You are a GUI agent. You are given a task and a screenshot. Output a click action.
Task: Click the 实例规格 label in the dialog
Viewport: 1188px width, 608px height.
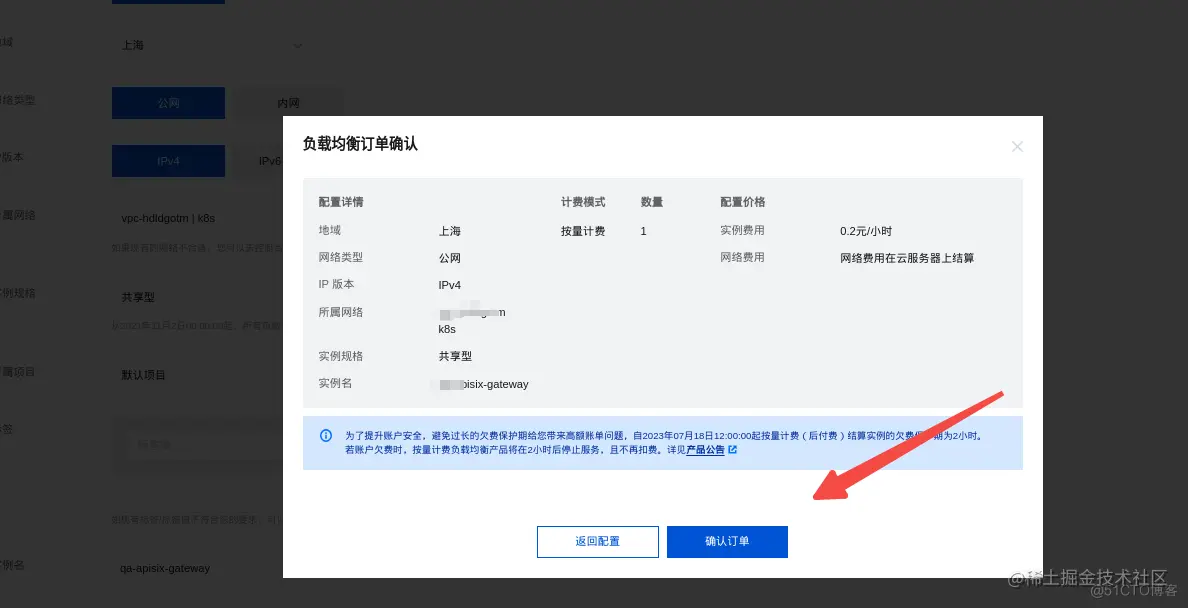point(341,356)
